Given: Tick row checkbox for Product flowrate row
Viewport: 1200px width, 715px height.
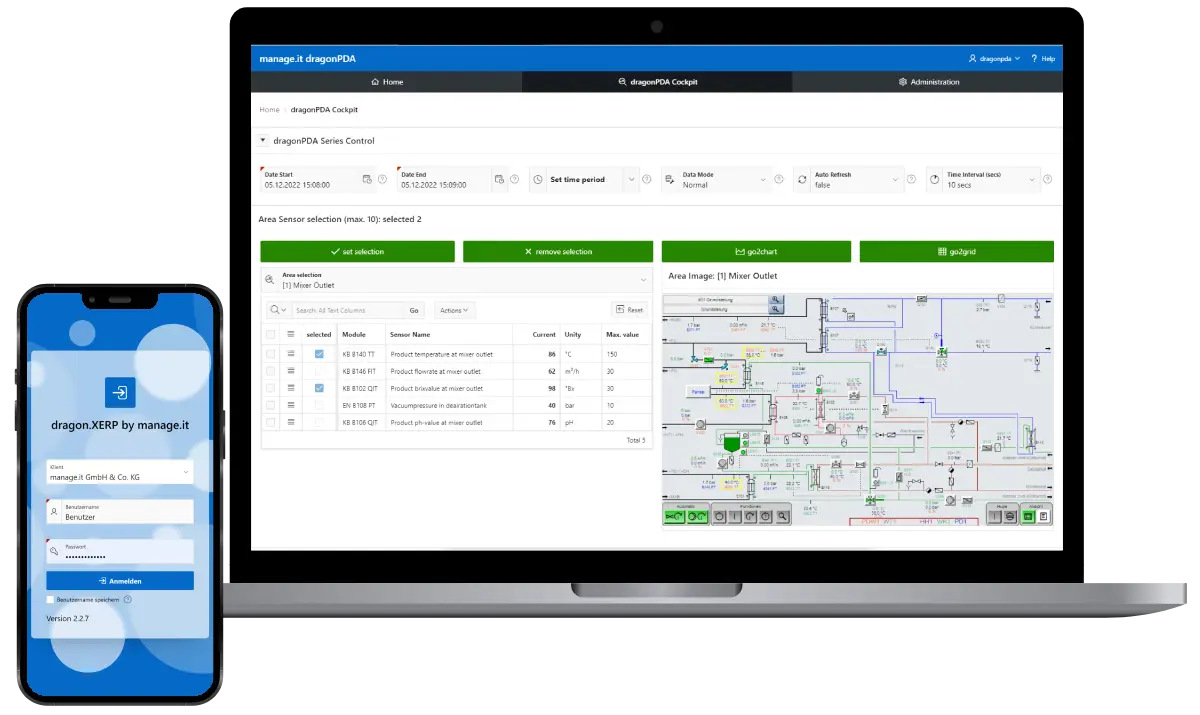Looking at the screenshot, I should pyautogui.click(x=271, y=371).
